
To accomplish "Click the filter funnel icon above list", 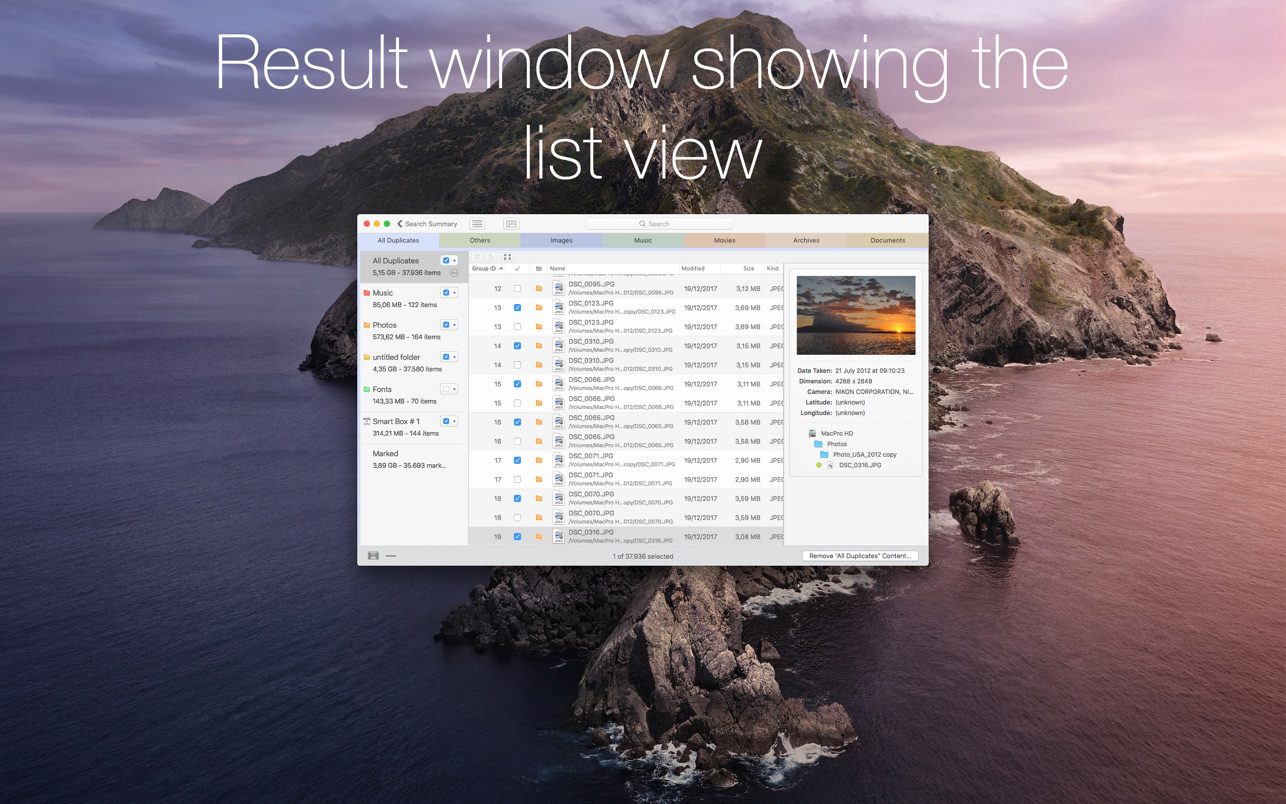I will click(477, 257).
